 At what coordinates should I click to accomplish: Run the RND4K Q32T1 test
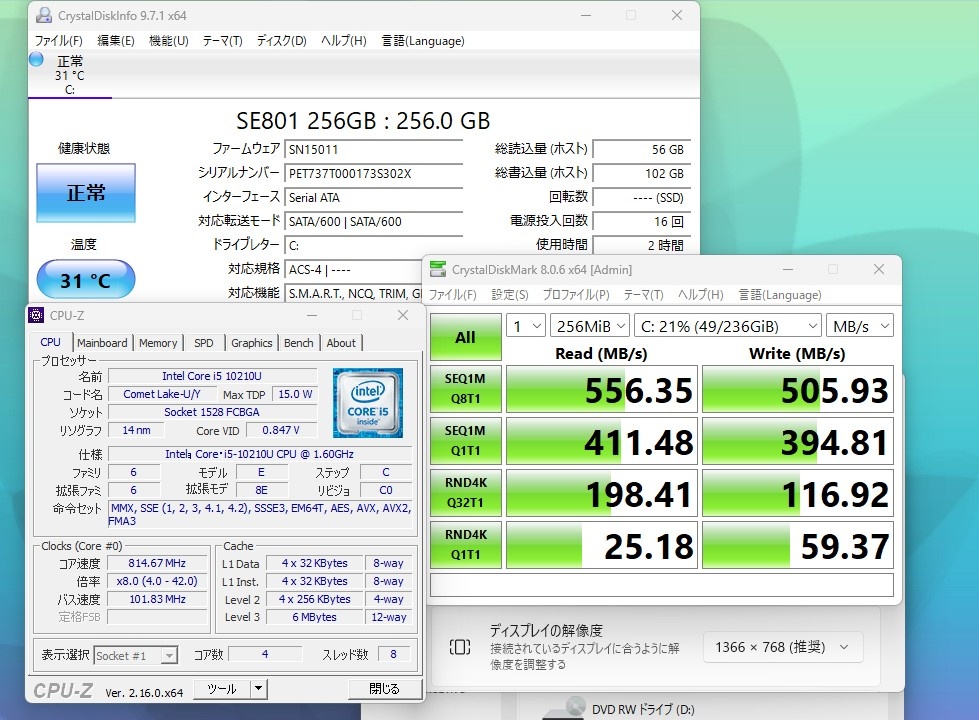tap(465, 493)
